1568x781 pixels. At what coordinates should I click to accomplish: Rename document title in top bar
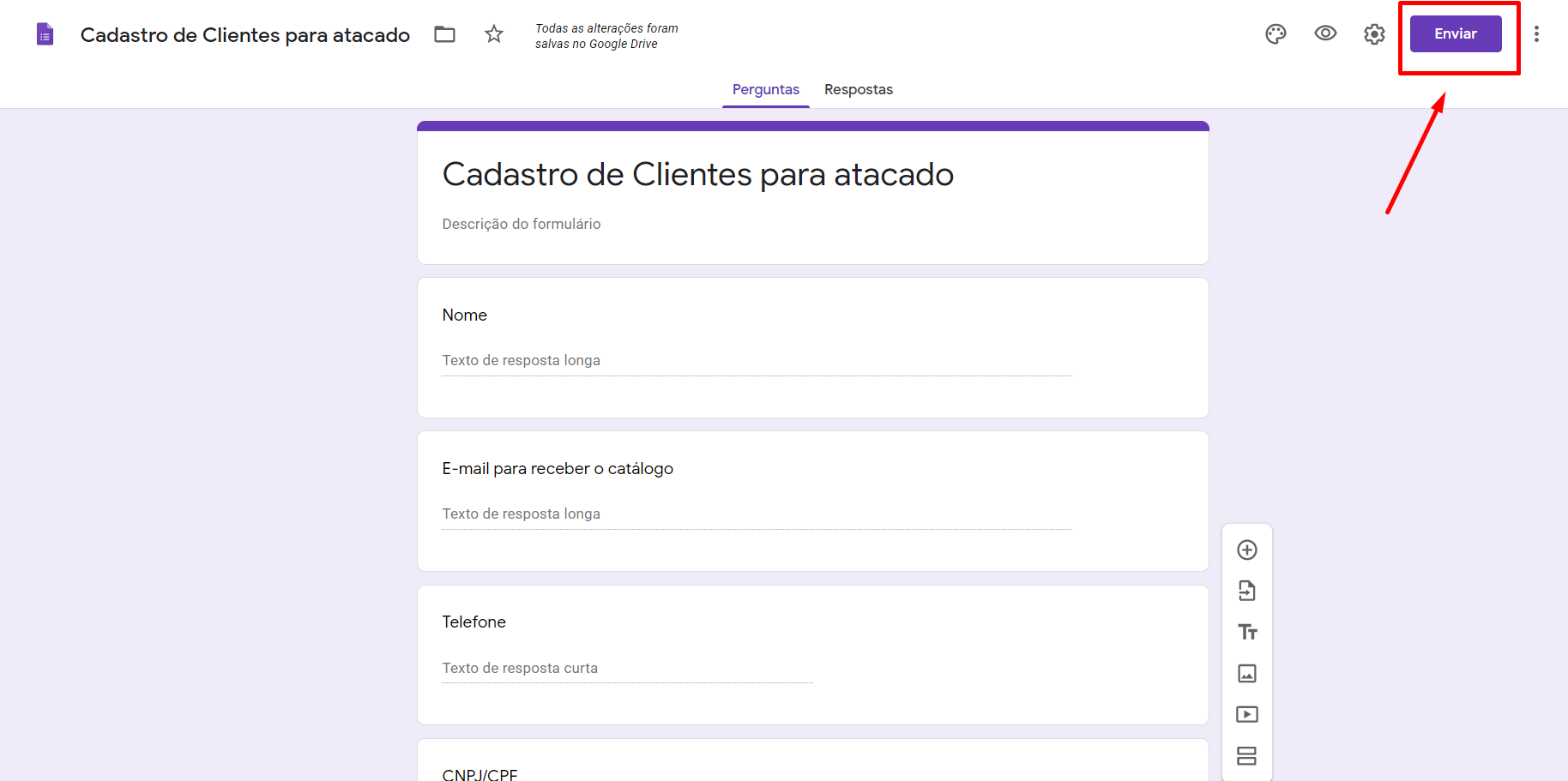pos(245,35)
